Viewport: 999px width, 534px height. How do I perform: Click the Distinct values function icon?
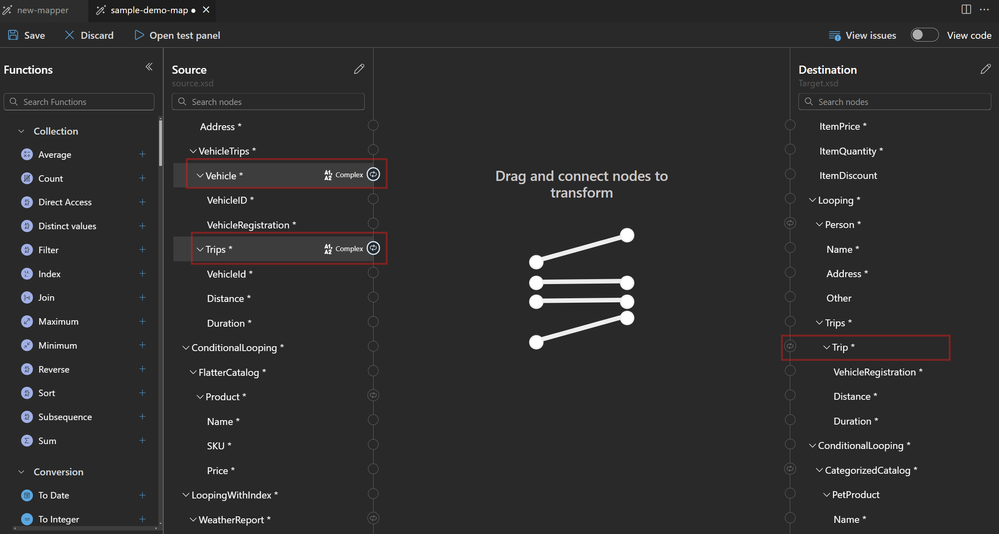[27, 226]
